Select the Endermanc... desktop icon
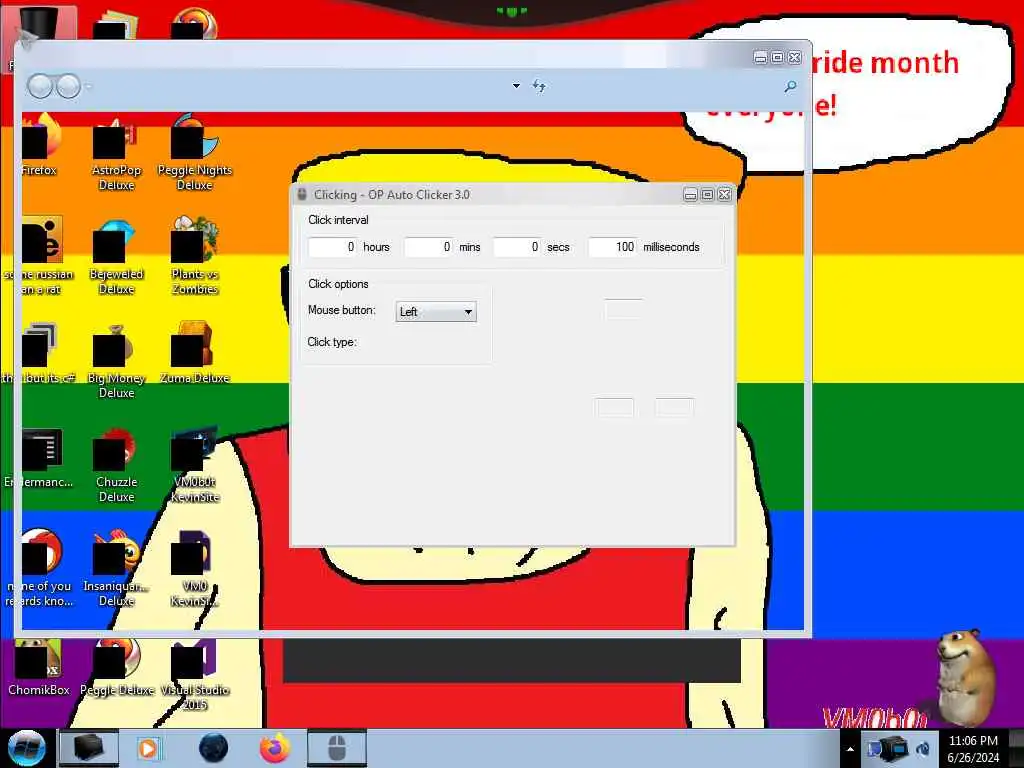This screenshot has width=1024, height=768. coord(39,457)
